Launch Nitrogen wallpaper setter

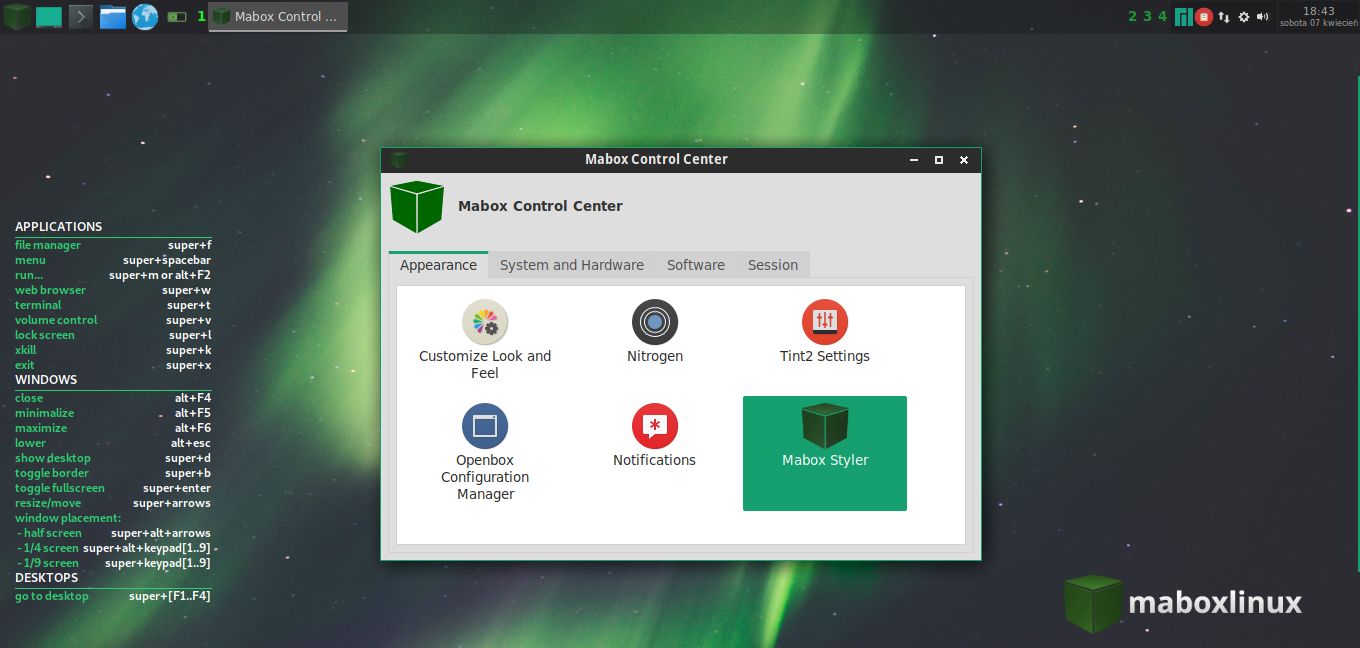click(655, 332)
